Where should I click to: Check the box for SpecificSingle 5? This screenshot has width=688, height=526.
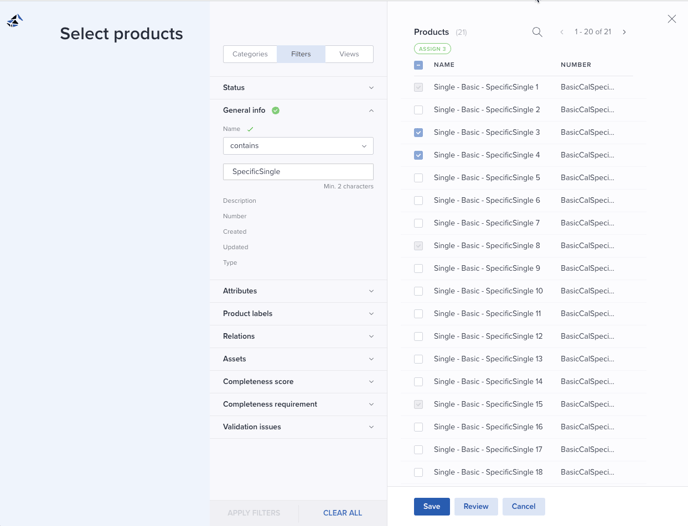[x=418, y=178]
